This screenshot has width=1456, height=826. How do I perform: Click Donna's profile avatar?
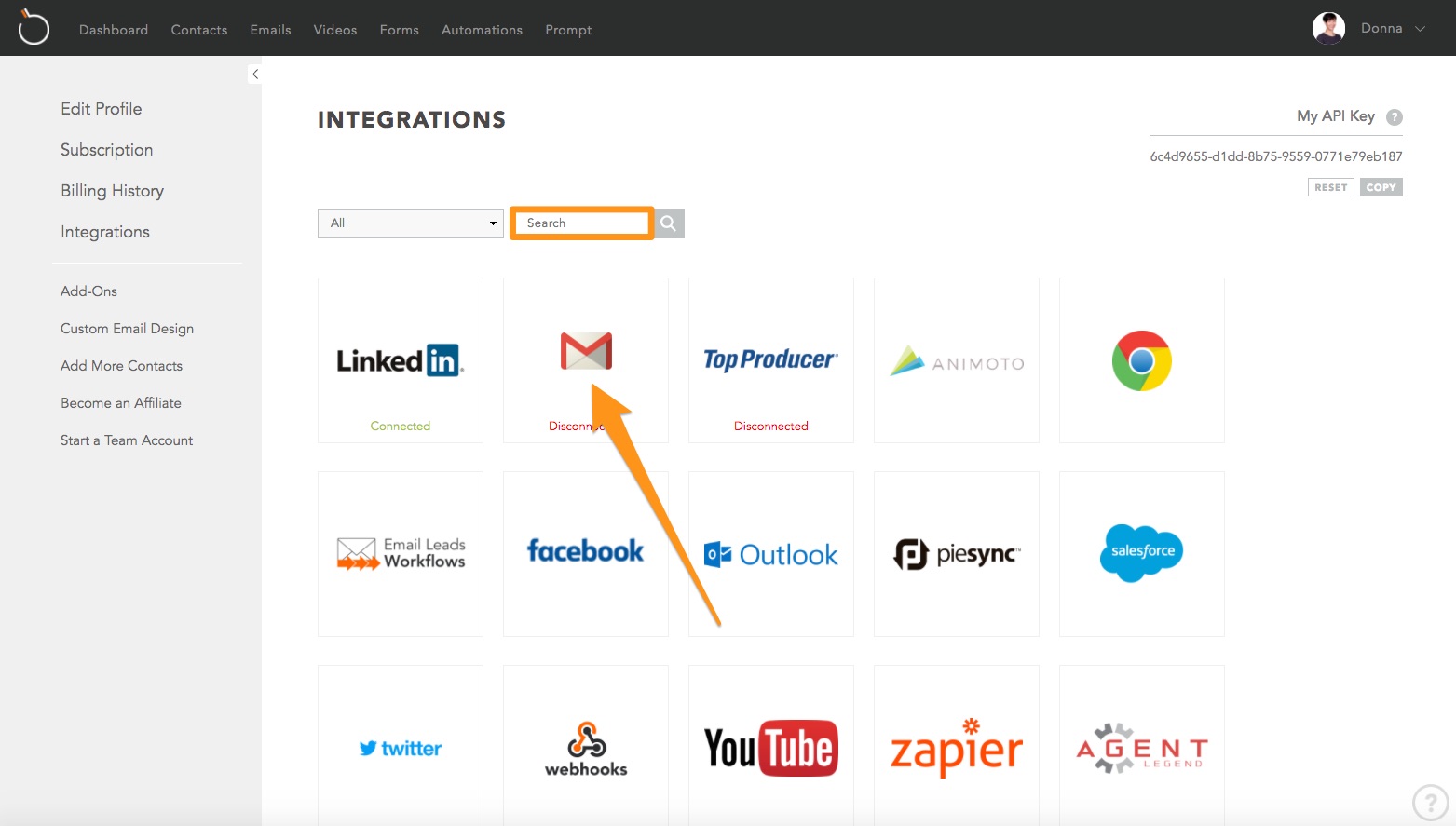pos(1328,29)
